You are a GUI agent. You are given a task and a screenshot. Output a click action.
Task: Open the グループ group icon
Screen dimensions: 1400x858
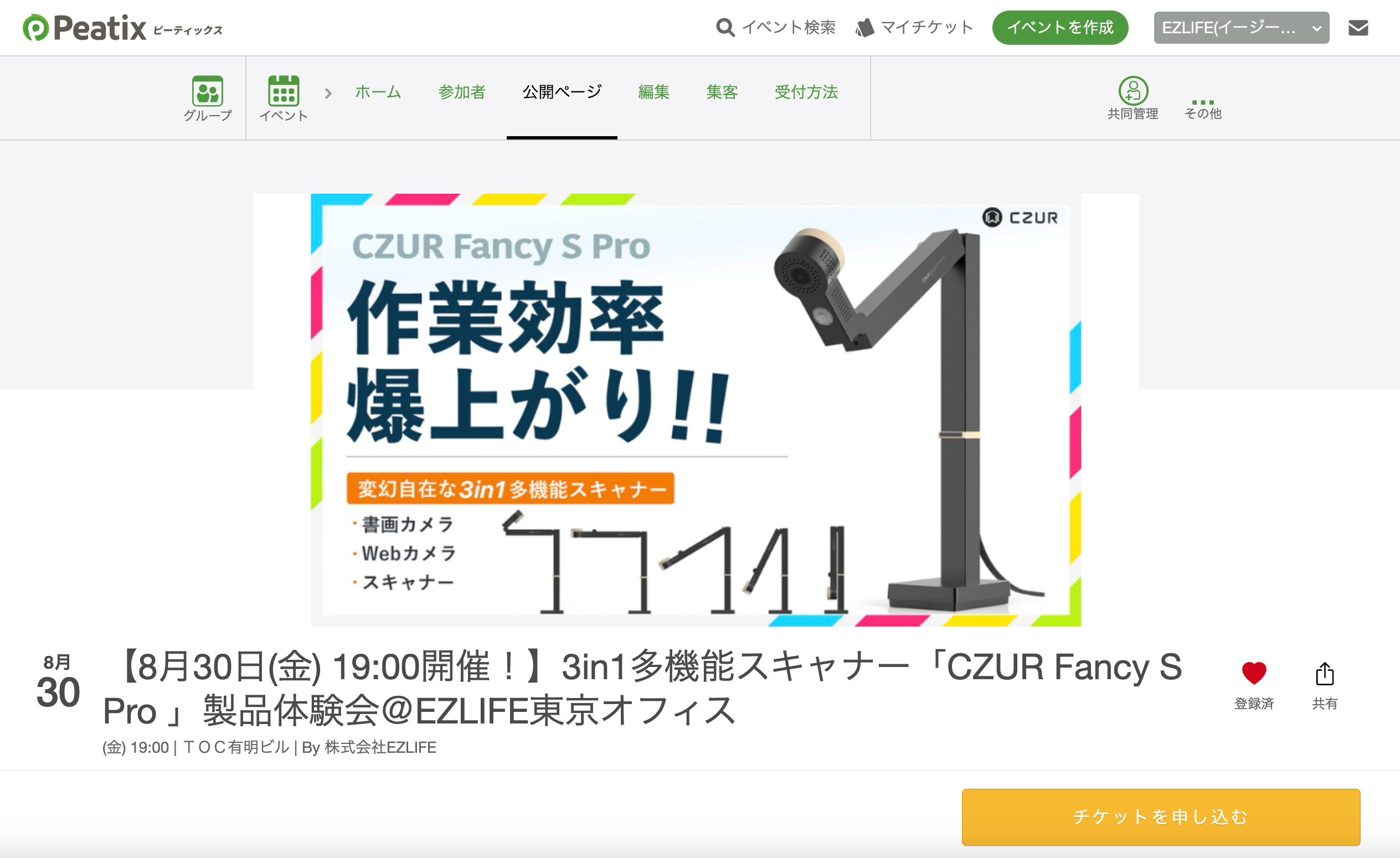[207, 91]
